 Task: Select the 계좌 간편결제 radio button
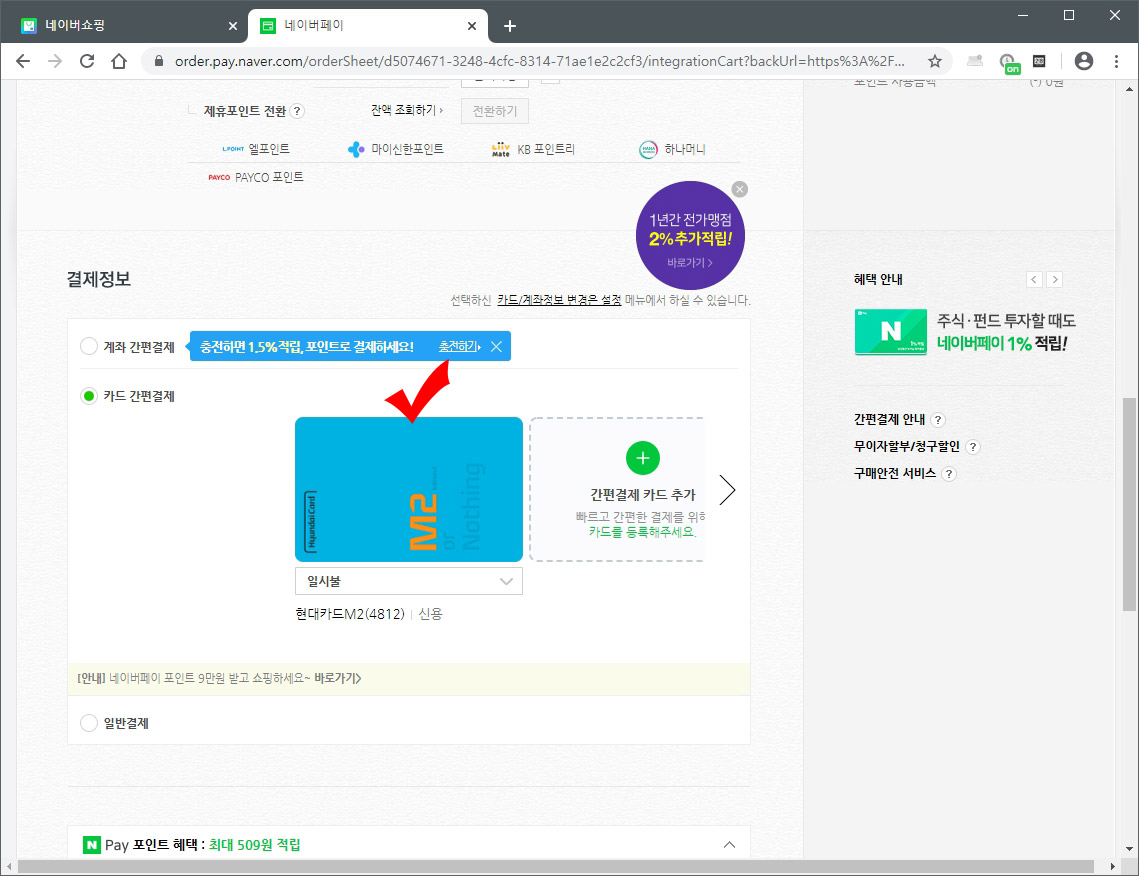click(x=88, y=346)
